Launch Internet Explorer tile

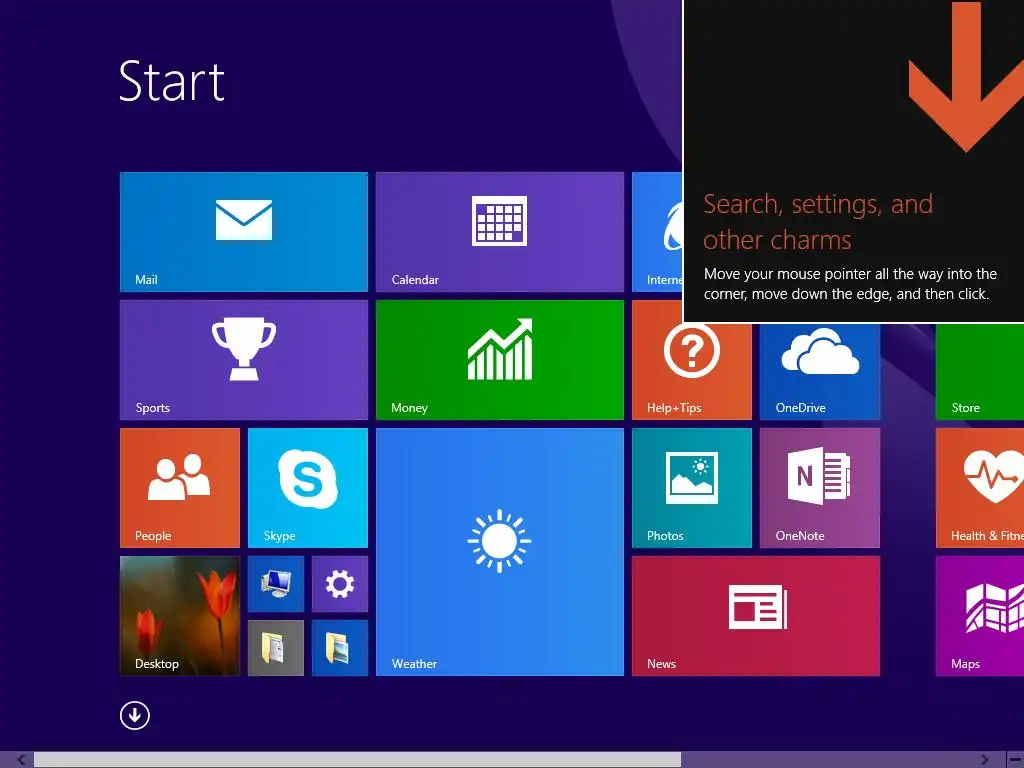[x=657, y=232]
